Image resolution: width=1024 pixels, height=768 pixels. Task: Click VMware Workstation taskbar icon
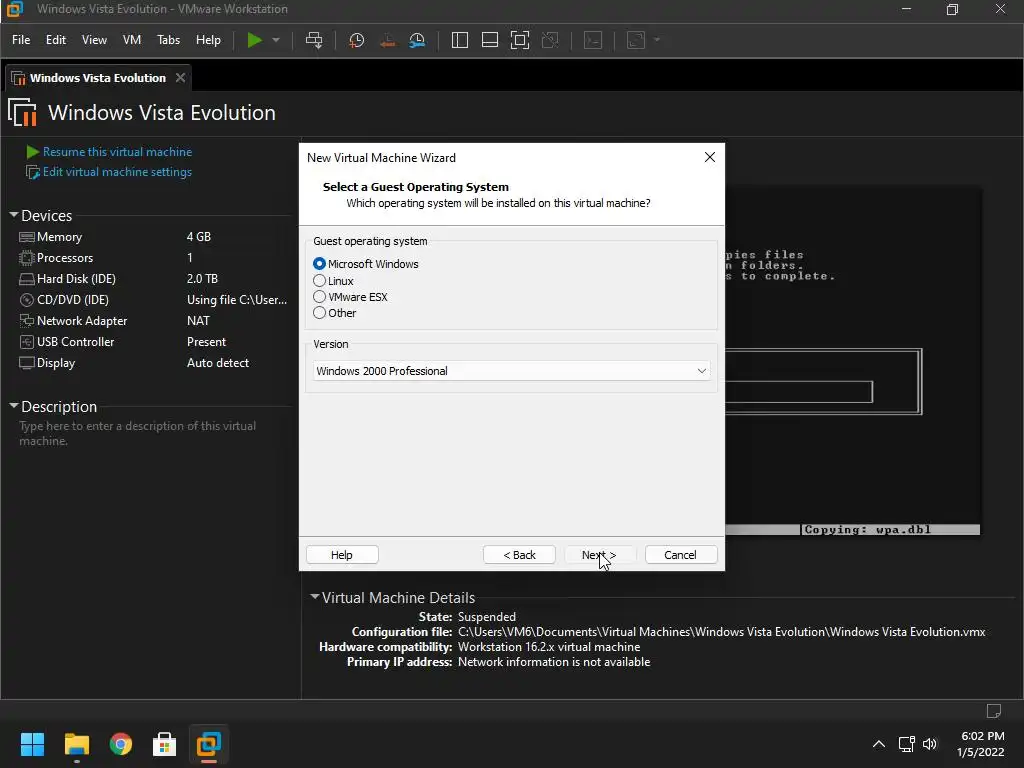tap(209, 744)
